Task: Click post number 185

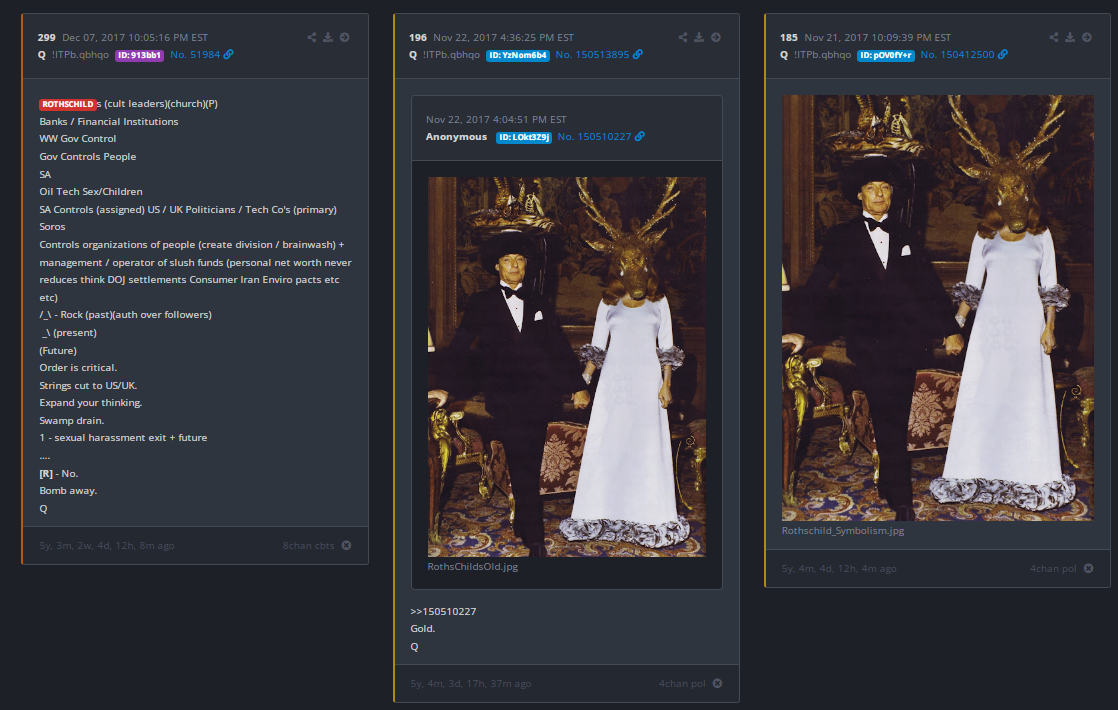Action: [789, 37]
